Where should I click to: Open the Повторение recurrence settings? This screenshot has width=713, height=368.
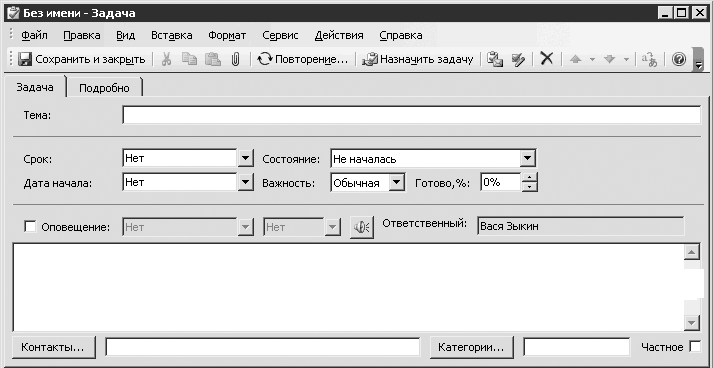(x=303, y=59)
